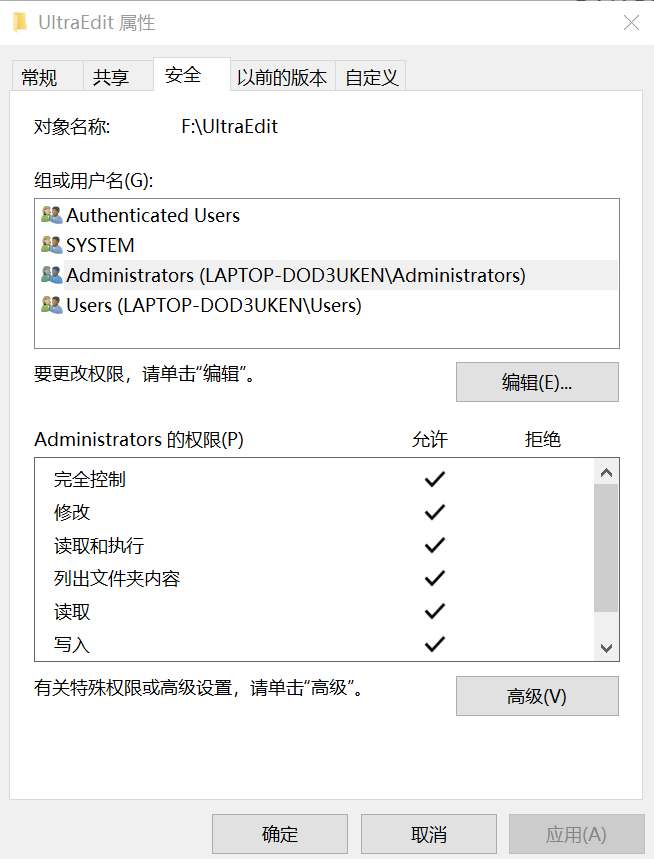Image resolution: width=654 pixels, height=859 pixels.
Task: Confirm changes with the 确定 button
Action: [279, 833]
